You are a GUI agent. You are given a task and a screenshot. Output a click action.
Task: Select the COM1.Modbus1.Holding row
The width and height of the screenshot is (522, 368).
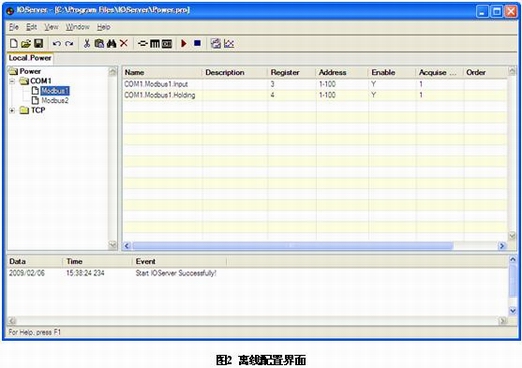click(315, 95)
